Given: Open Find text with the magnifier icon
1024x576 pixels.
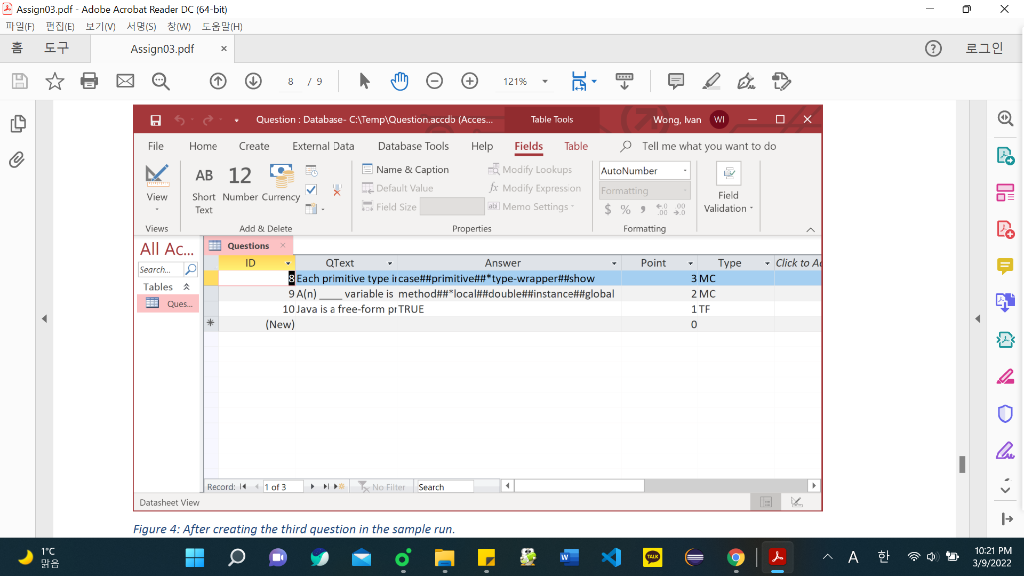Looking at the screenshot, I should (x=161, y=81).
